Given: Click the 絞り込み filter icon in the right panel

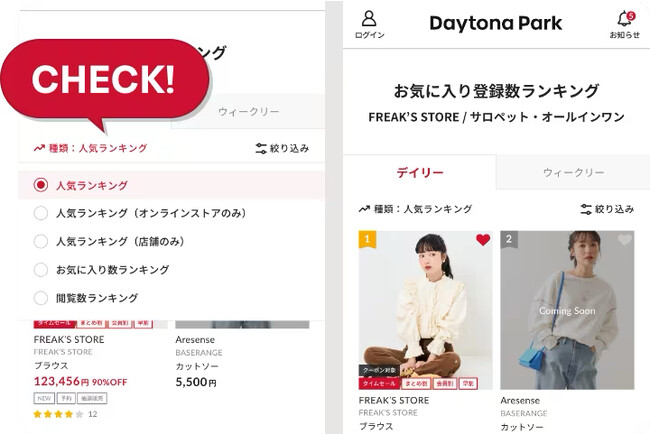Looking at the screenshot, I should click(x=586, y=209).
